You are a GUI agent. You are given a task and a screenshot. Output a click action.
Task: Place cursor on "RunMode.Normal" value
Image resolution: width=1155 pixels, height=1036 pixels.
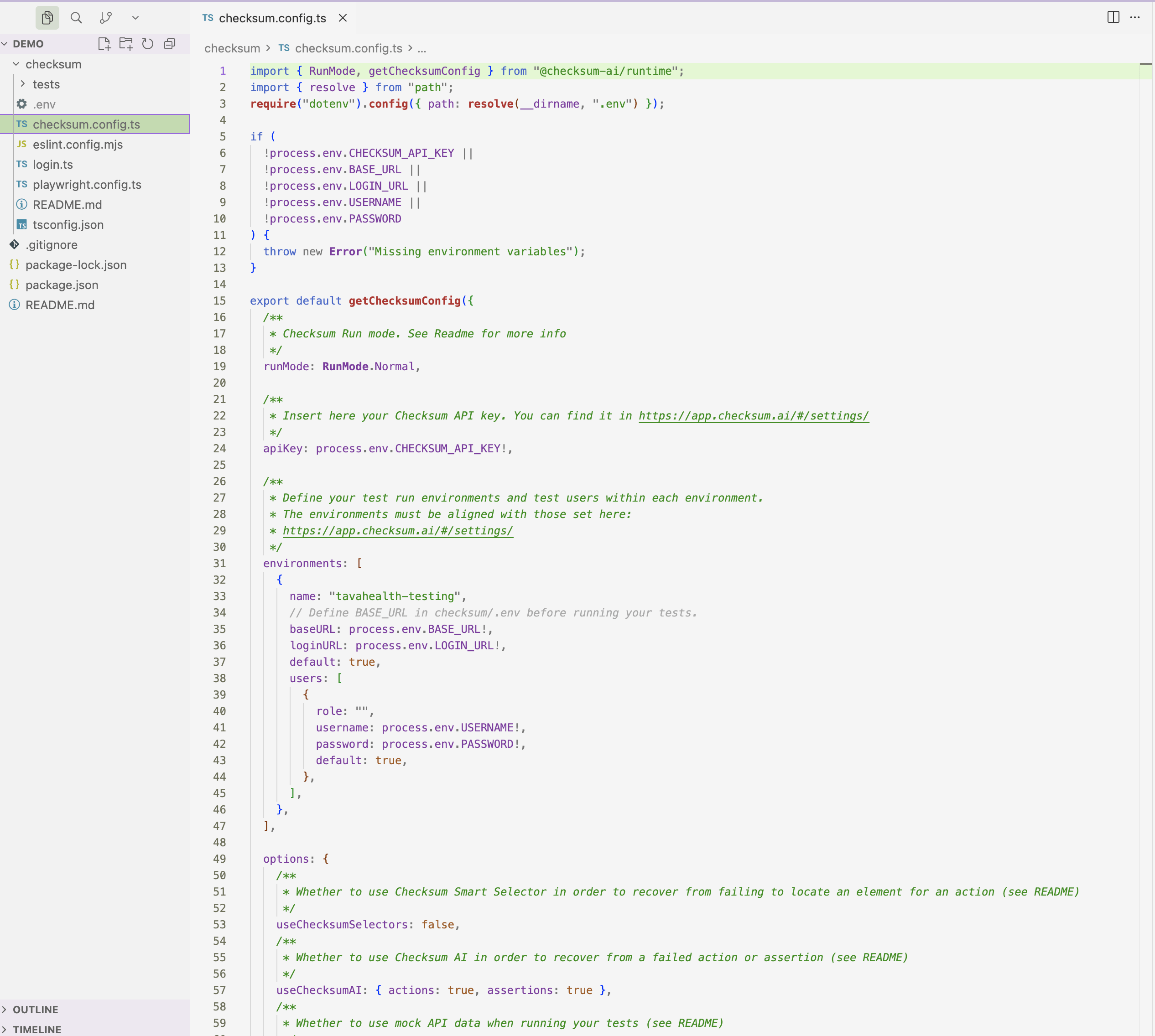point(369,367)
